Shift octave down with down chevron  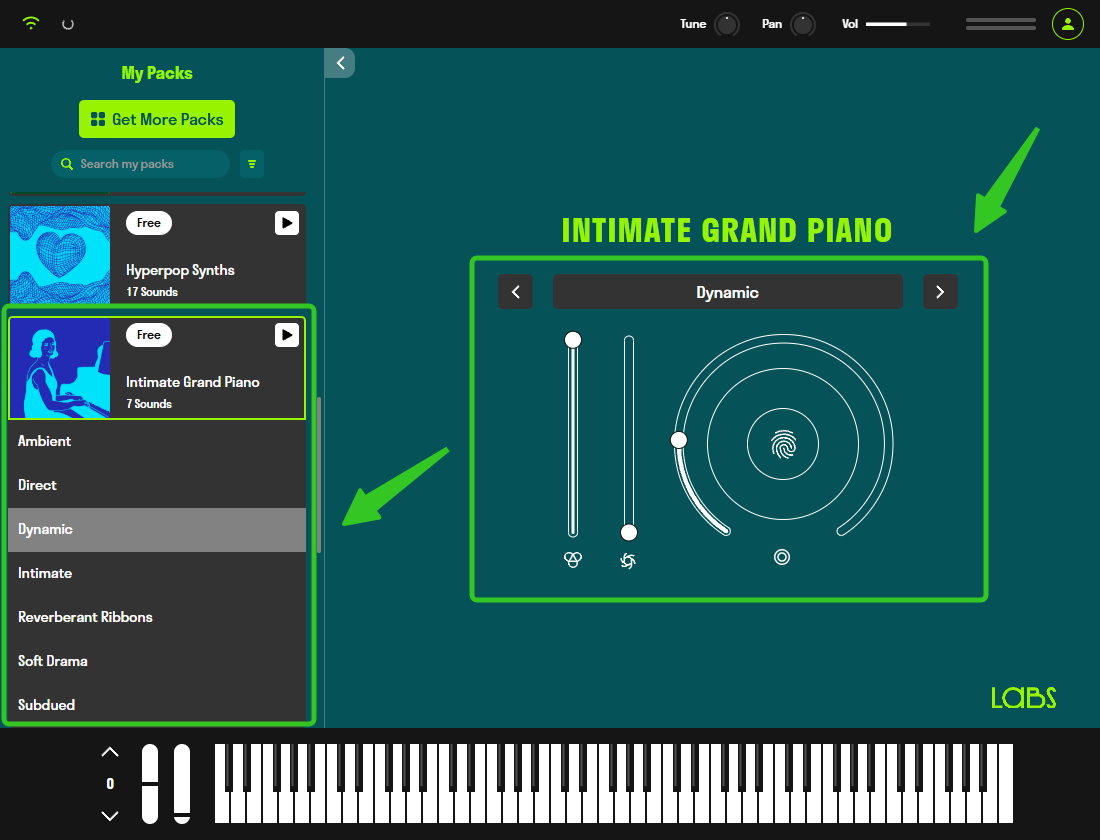click(110, 815)
